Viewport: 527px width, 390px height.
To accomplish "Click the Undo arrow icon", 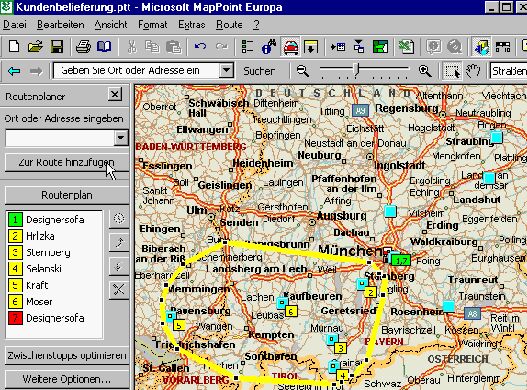I will click(x=200, y=46).
